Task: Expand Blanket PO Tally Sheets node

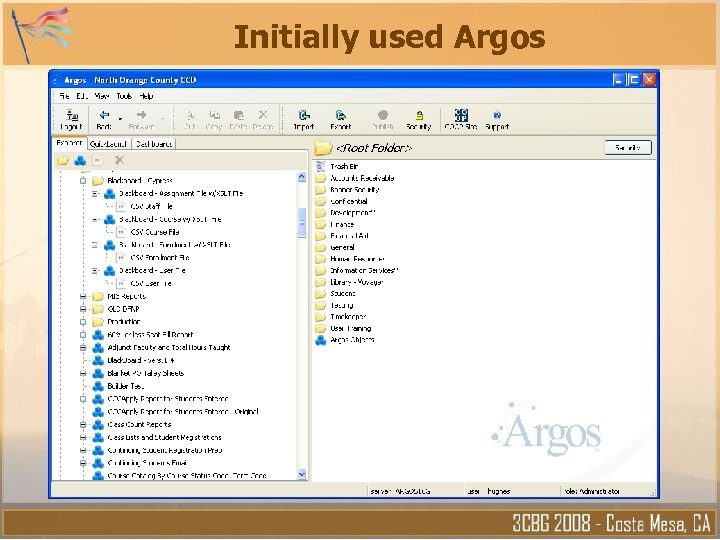Action: coord(83,373)
